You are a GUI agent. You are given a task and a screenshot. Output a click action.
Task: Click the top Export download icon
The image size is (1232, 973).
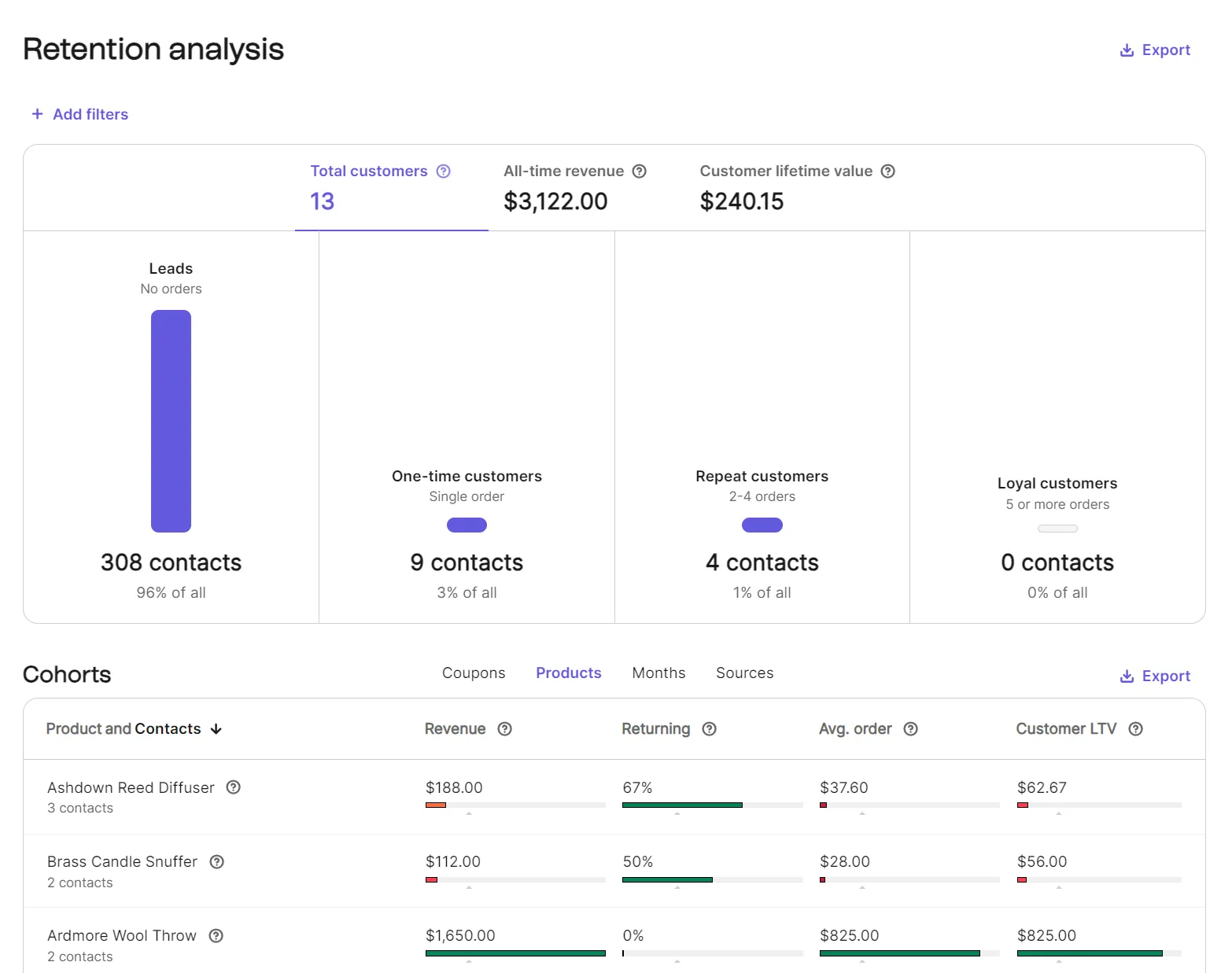click(1127, 50)
